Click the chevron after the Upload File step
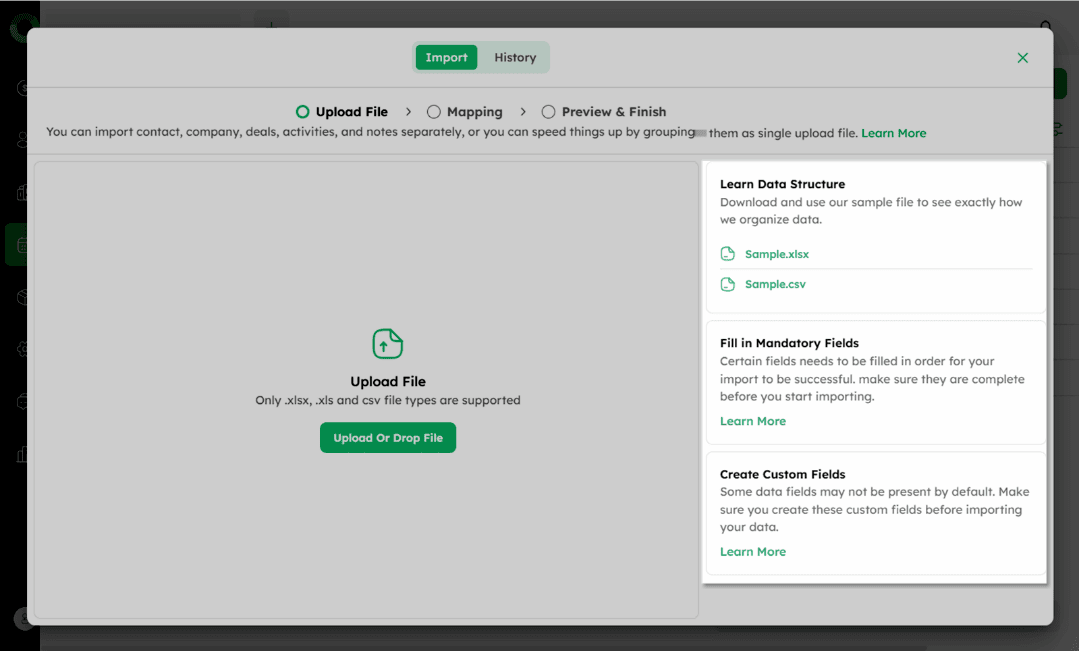This screenshot has height=651, width=1079. tap(409, 112)
